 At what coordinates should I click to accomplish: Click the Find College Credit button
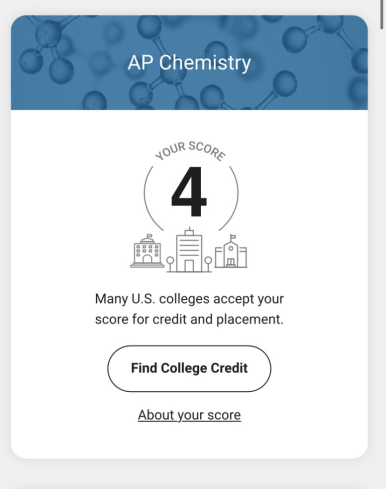tap(189, 368)
